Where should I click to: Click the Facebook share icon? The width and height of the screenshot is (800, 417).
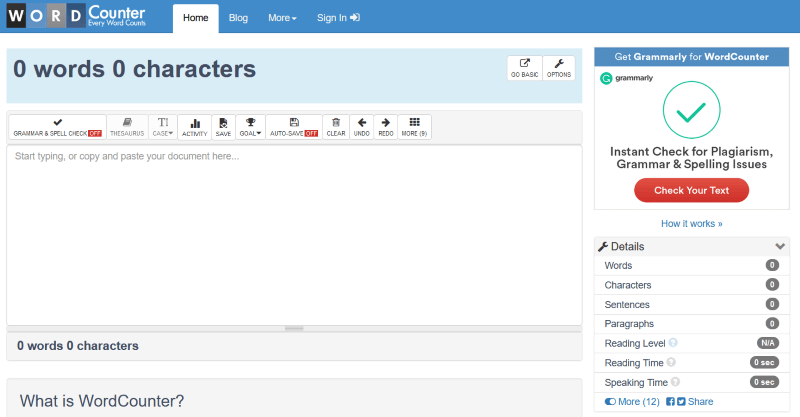[670, 402]
